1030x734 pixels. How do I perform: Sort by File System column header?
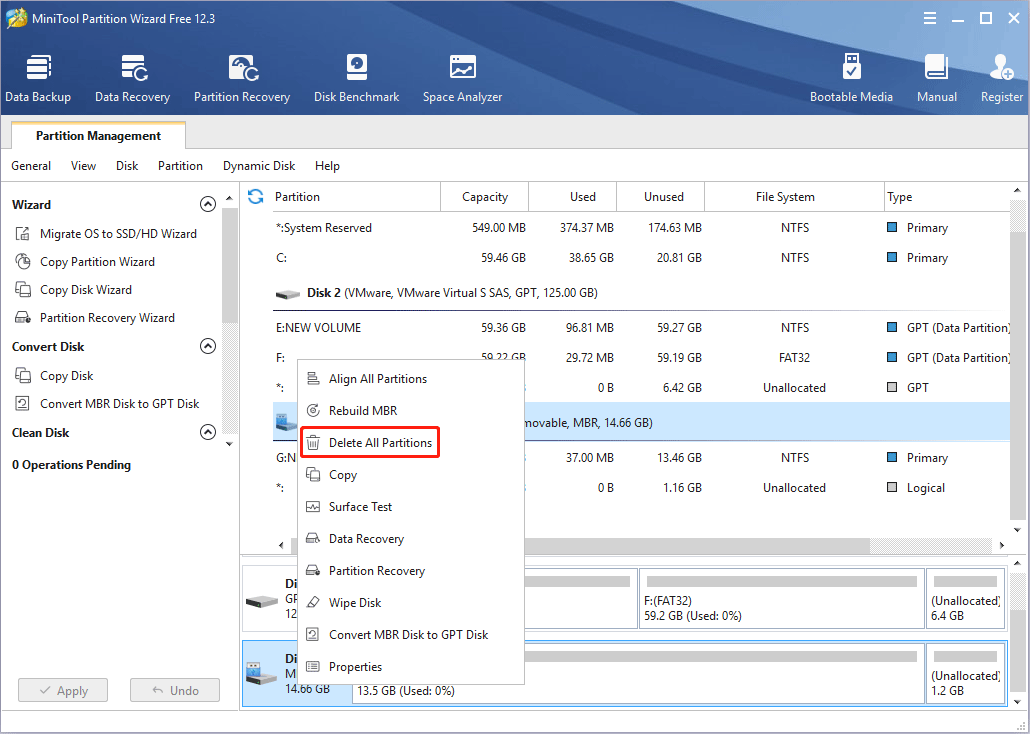pos(795,196)
